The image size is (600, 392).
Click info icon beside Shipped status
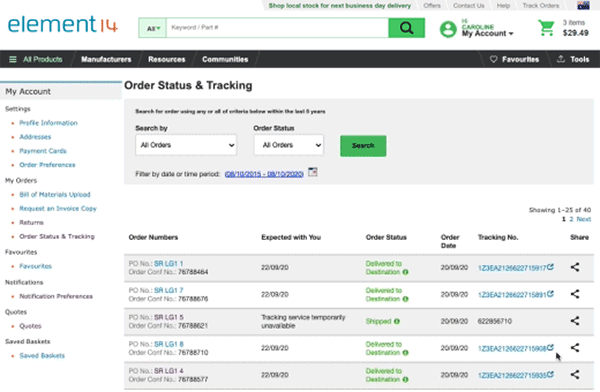397,322
